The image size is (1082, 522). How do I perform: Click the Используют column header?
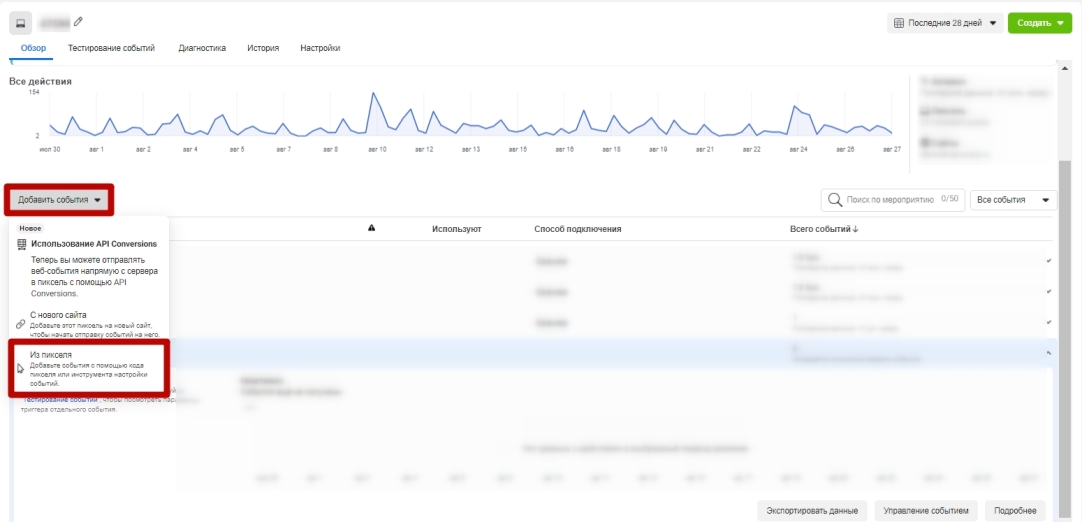click(x=456, y=229)
